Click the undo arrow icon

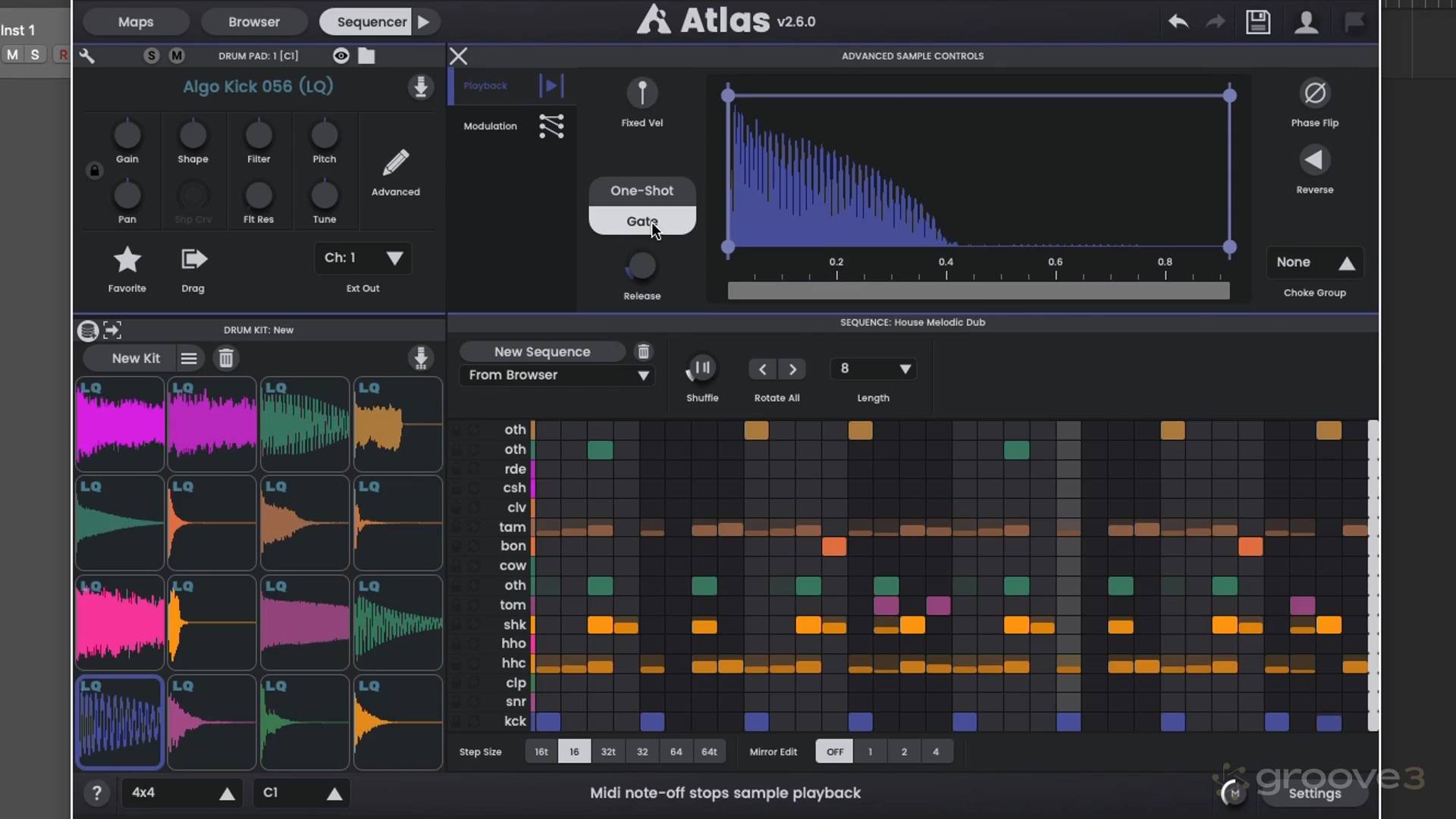[x=1178, y=22]
